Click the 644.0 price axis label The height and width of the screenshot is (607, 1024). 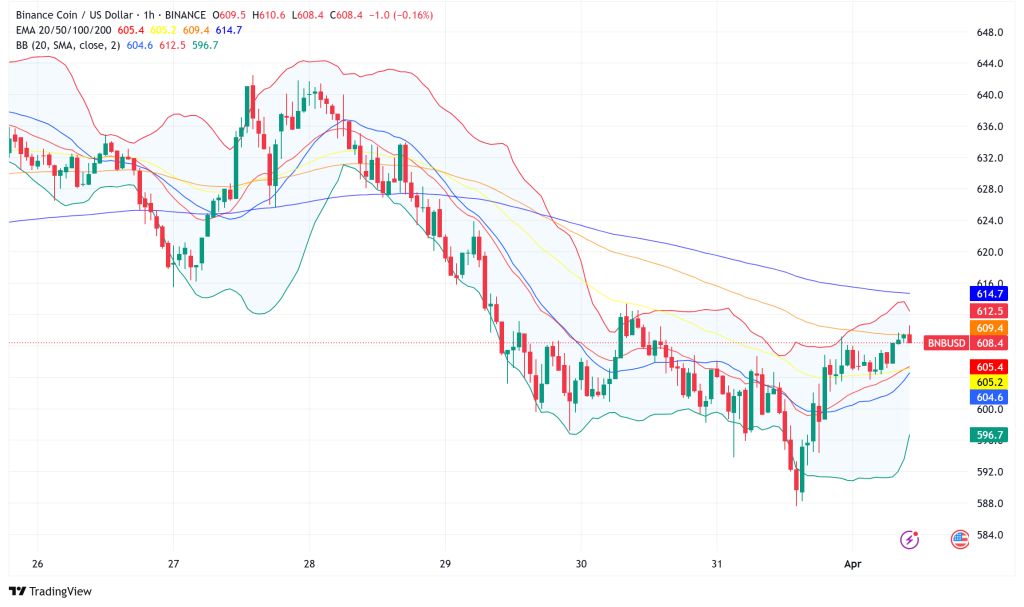[x=989, y=63]
